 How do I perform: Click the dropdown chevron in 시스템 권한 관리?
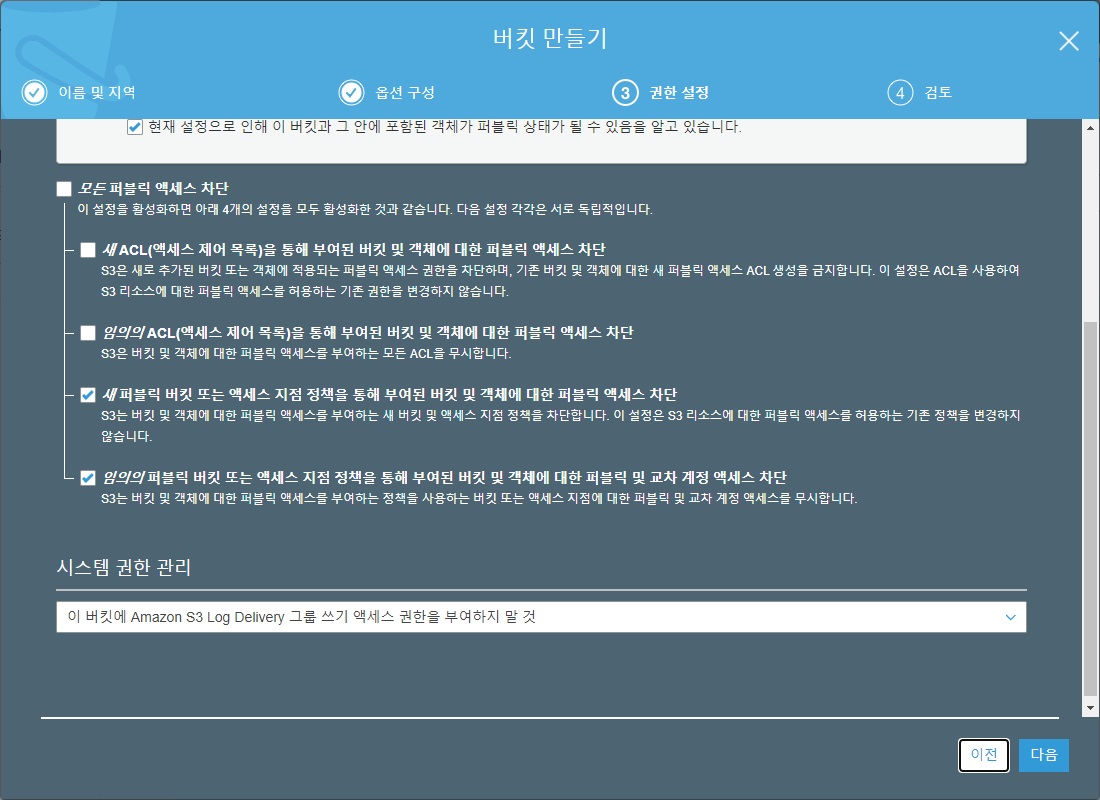pyautogui.click(x=1010, y=617)
